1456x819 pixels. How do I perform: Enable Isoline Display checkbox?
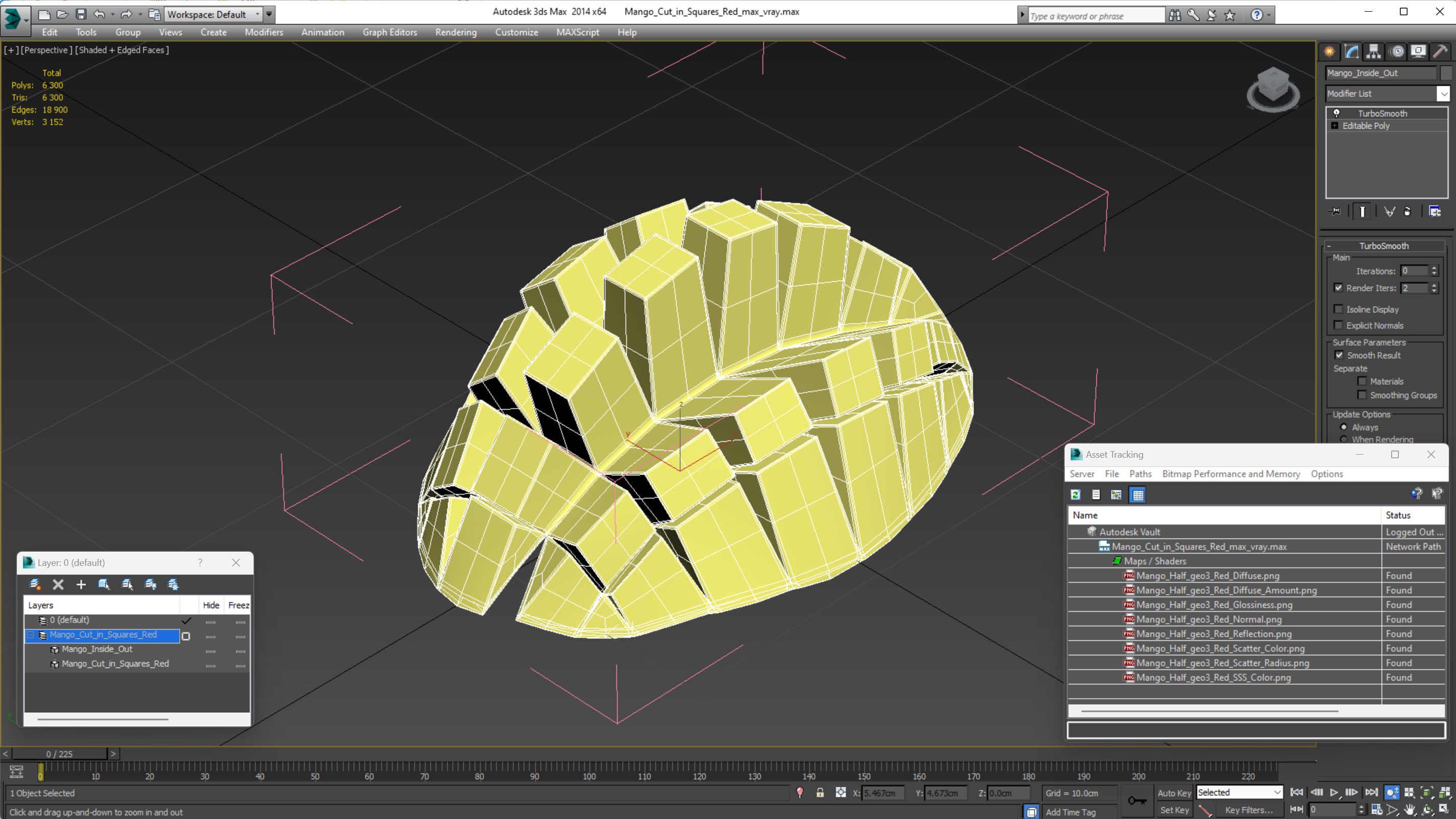[x=1339, y=309]
